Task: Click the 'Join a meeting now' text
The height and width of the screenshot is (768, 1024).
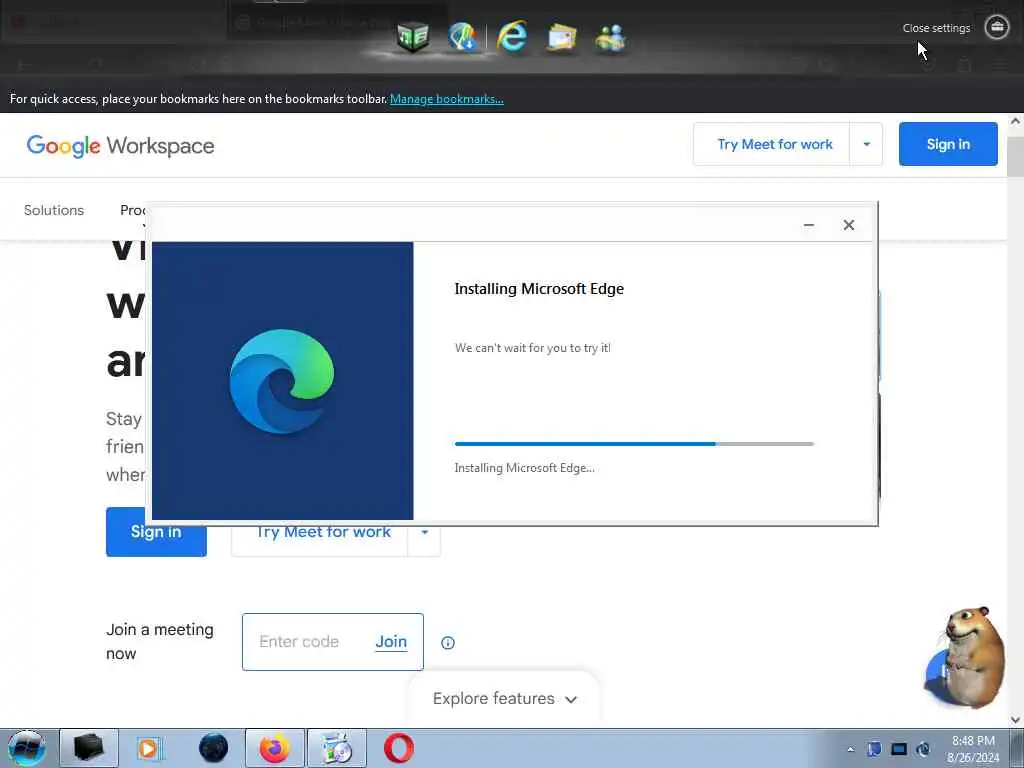Action: pyautogui.click(x=160, y=641)
